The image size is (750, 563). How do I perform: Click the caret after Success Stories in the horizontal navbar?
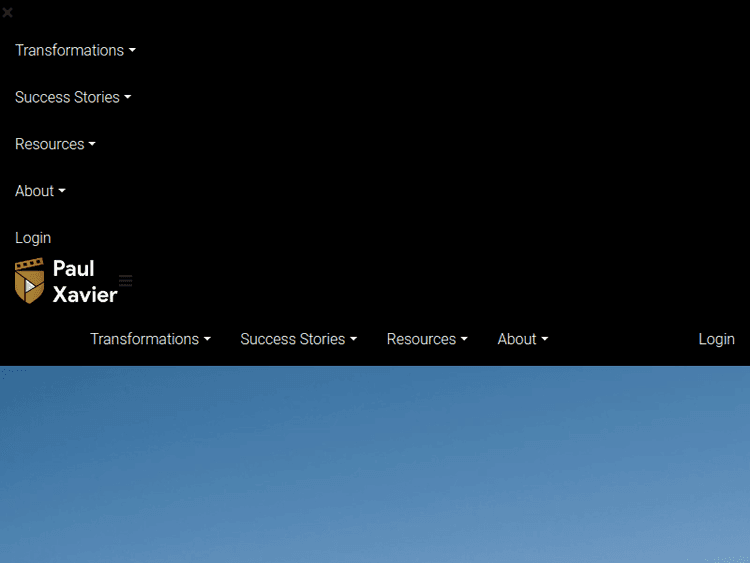353,340
